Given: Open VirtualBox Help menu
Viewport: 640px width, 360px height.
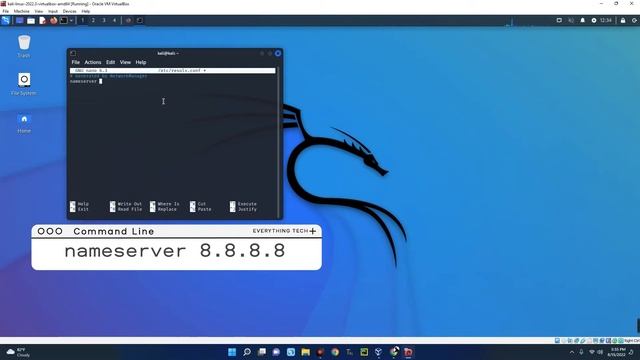Looking at the screenshot, I should (x=86, y=11).
